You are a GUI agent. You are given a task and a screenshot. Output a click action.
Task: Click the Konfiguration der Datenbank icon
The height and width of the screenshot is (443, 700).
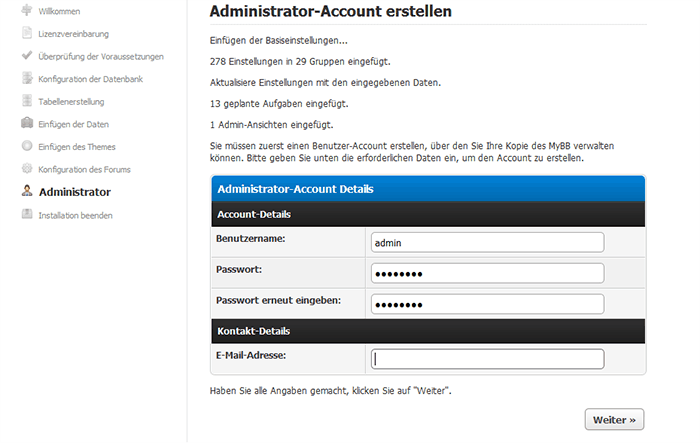point(27,78)
